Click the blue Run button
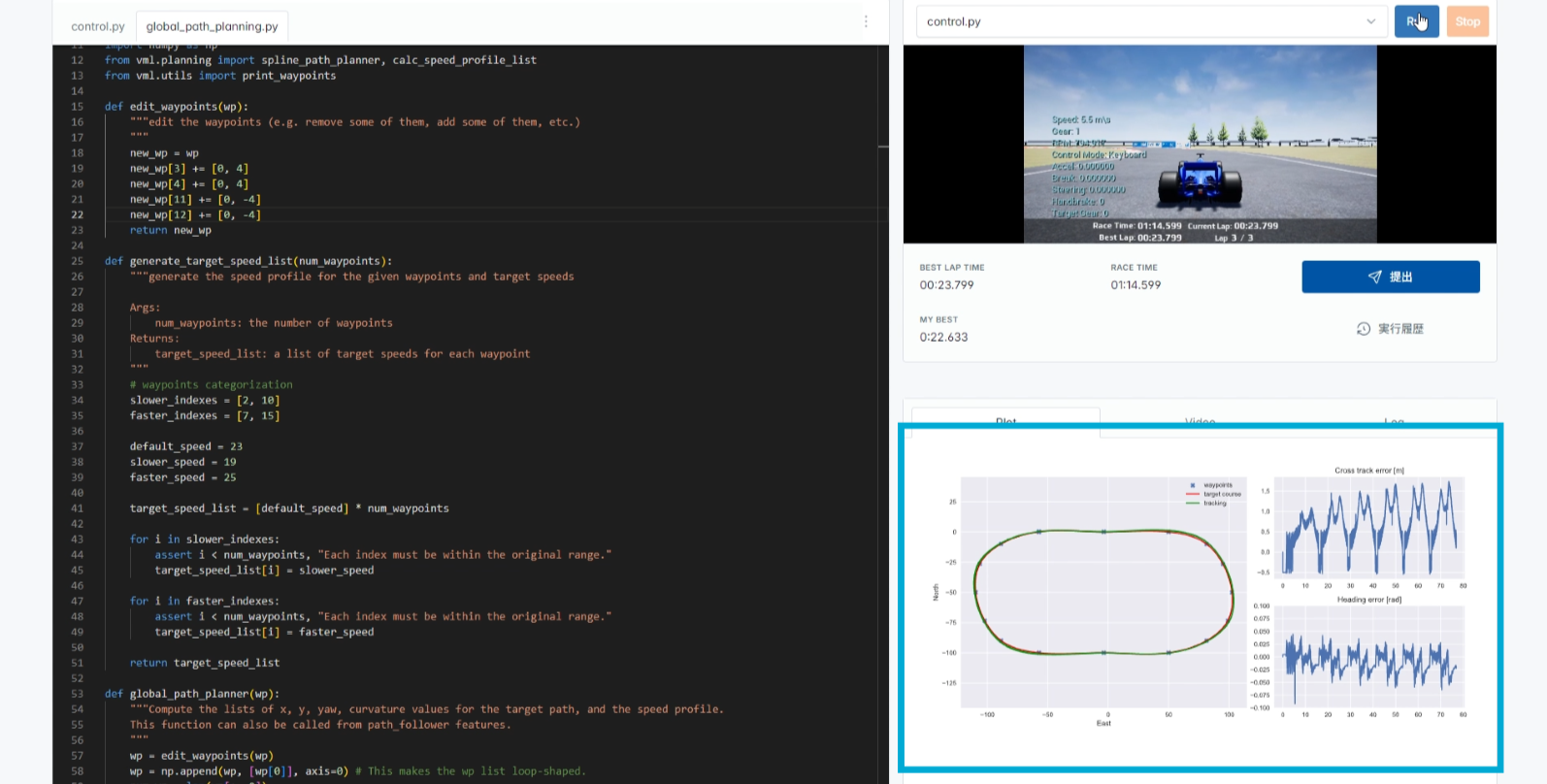The height and width of the screenshot is (784, 1547). pyautogui.click(x=1416, y=21)
